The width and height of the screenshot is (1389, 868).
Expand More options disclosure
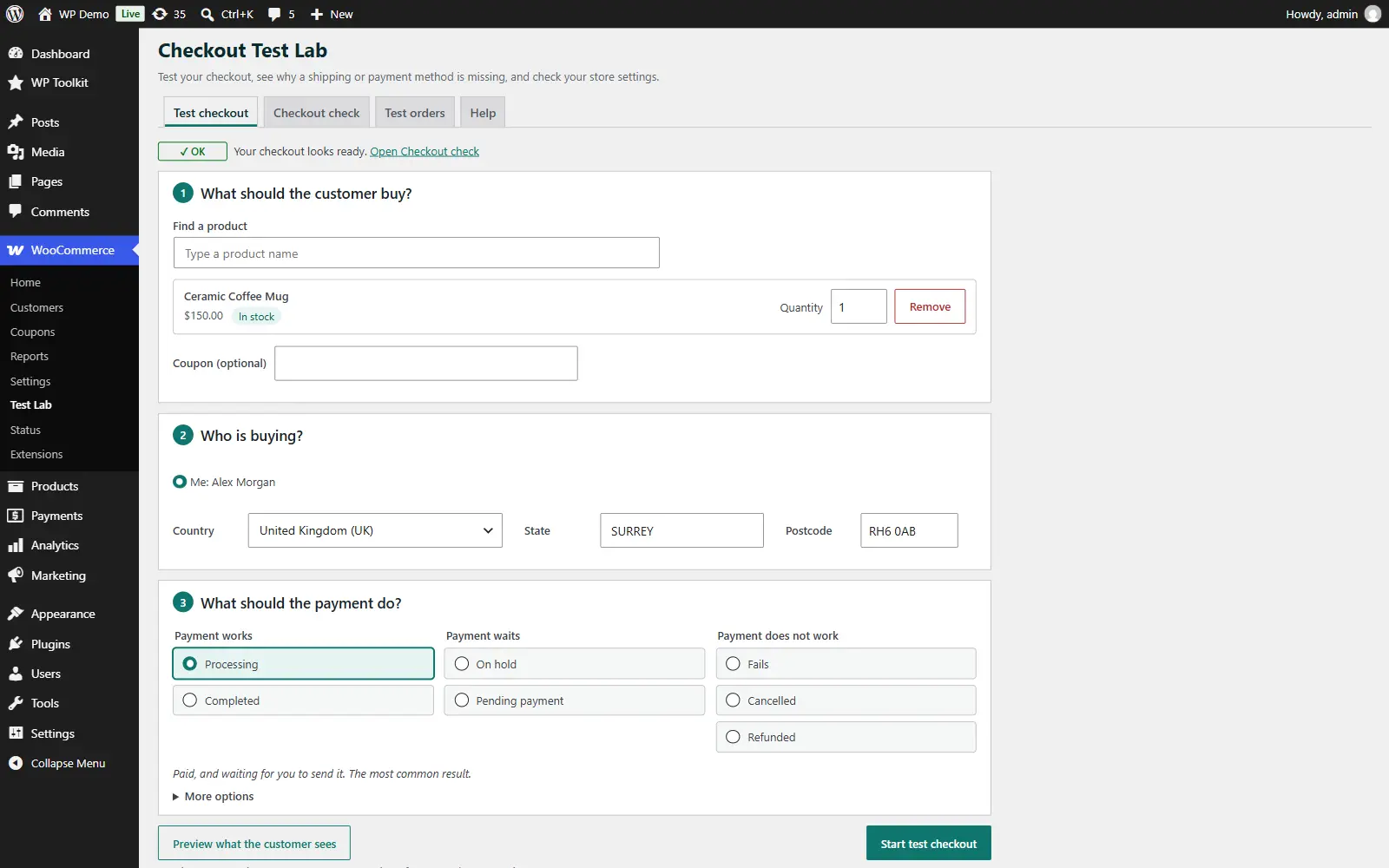point(214,796)
